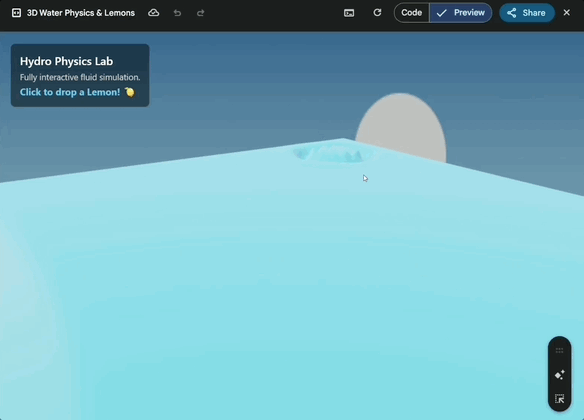
Task: Open the fullscreen preview icon
Action: coord(349,13)
